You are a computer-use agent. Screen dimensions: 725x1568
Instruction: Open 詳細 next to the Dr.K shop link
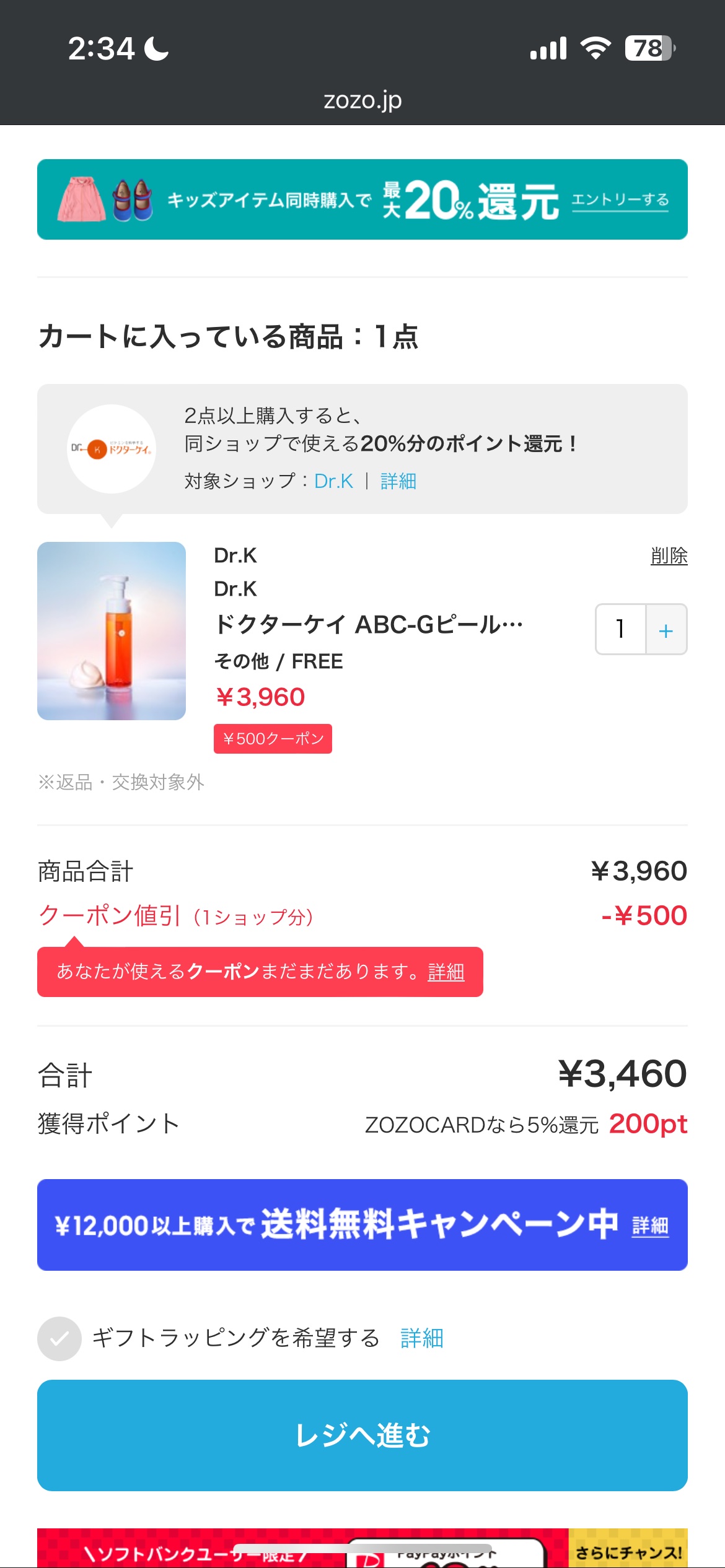[398, 481]
